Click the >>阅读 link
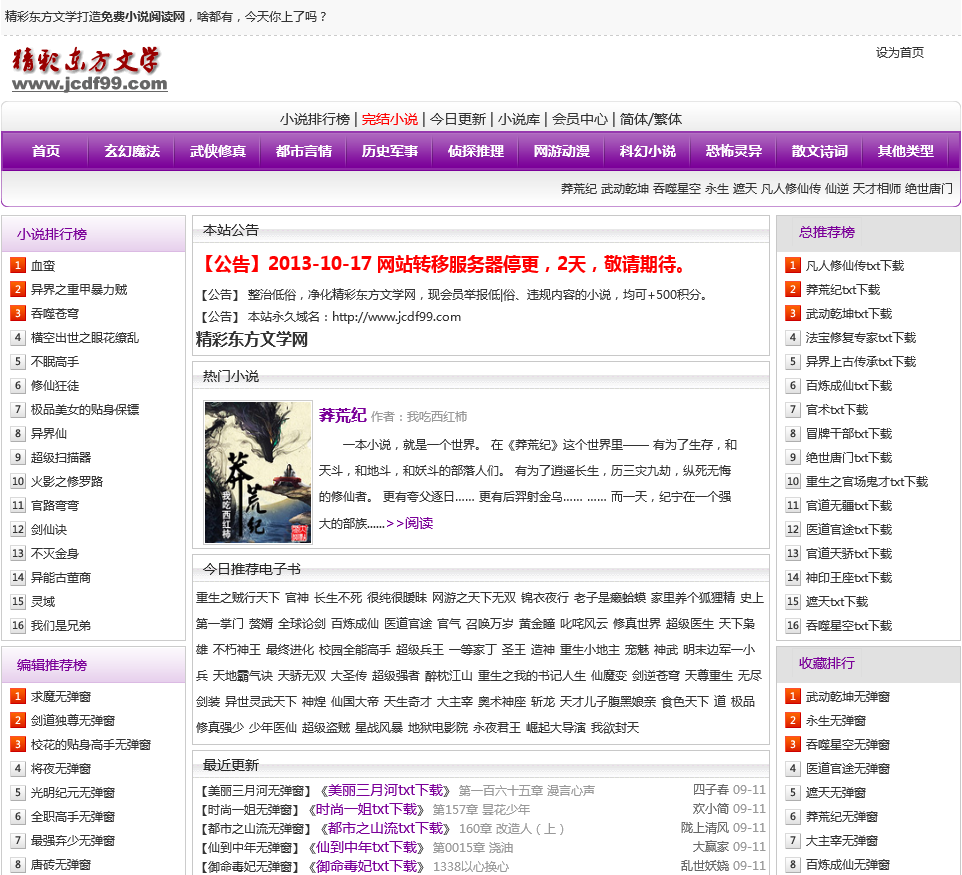The height and width of the screenshot is (875, 962). point(410,523)
